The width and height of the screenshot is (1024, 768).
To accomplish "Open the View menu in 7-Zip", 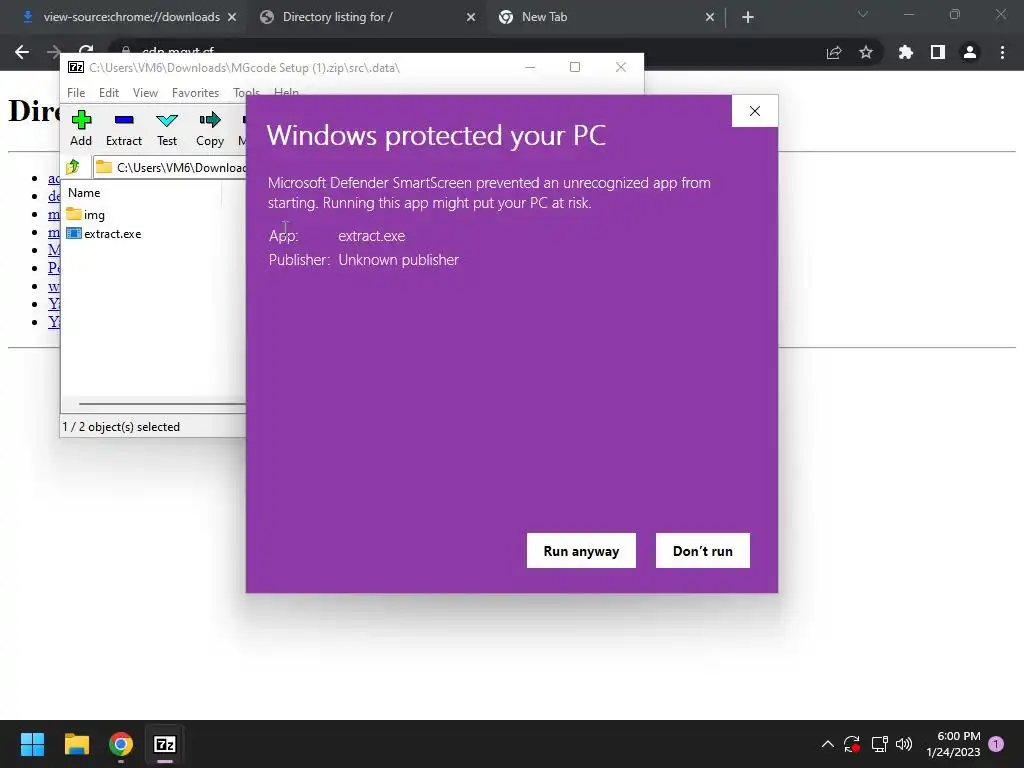I will (145, 93).
